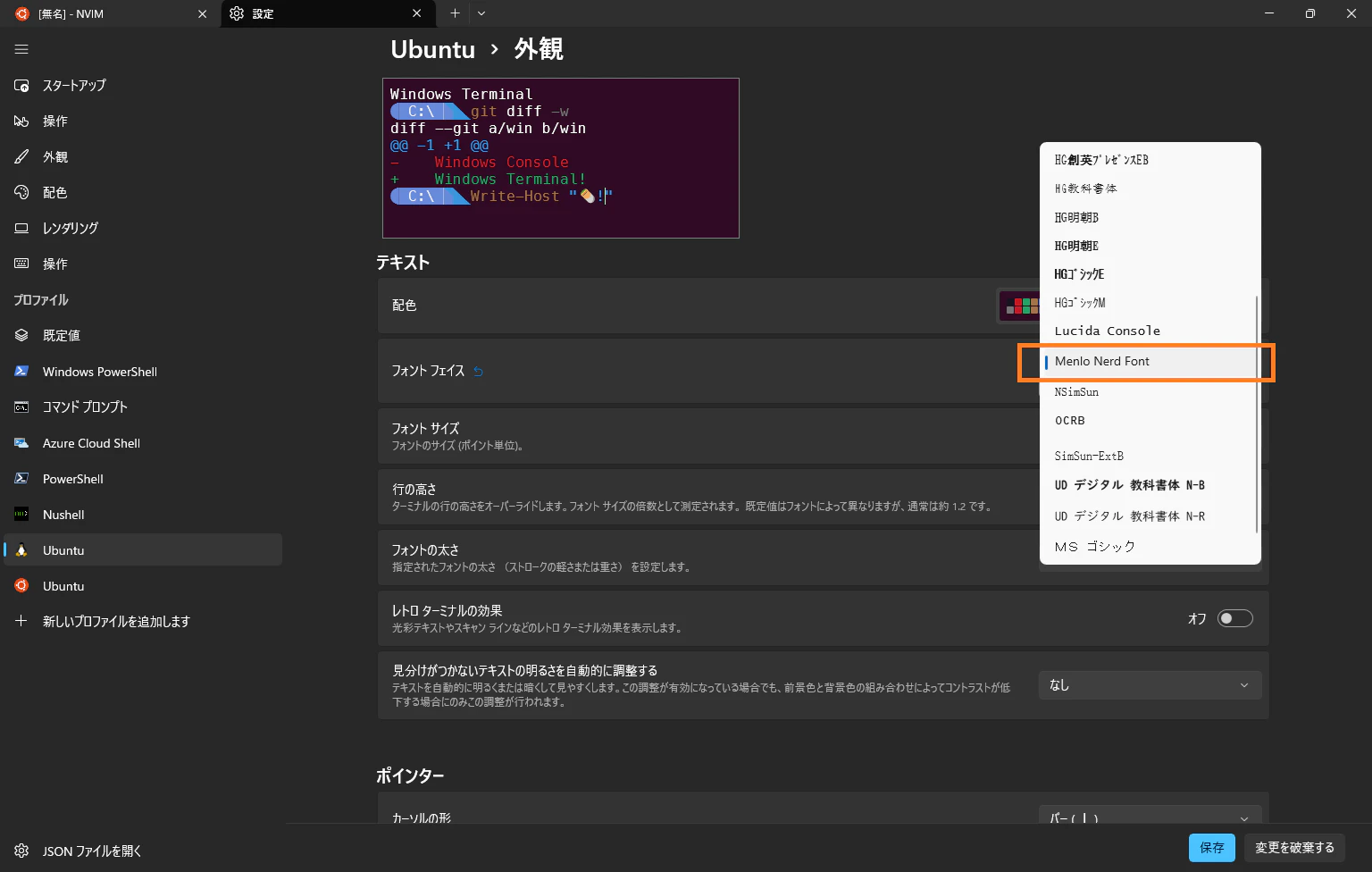Reset フォント フェイス with the blue arrow
Screen dimensions: 1372x872
coord(478,371)
